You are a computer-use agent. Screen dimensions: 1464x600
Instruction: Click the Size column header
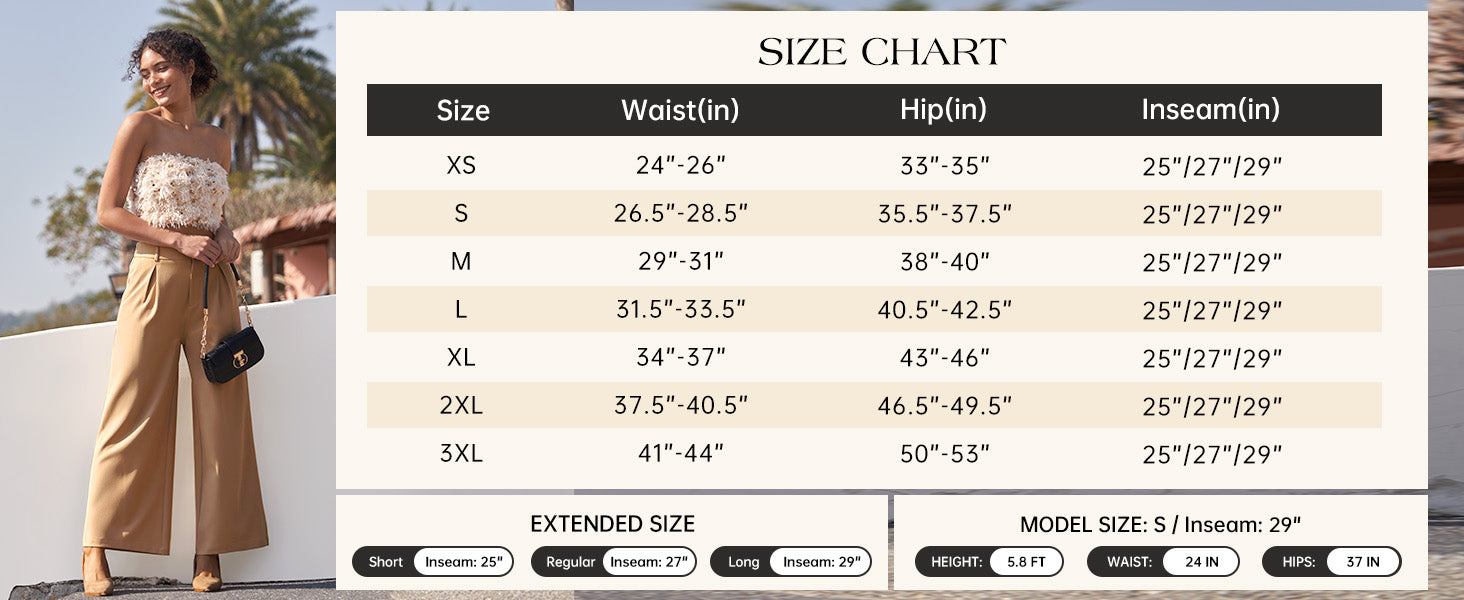coord(463,110)
